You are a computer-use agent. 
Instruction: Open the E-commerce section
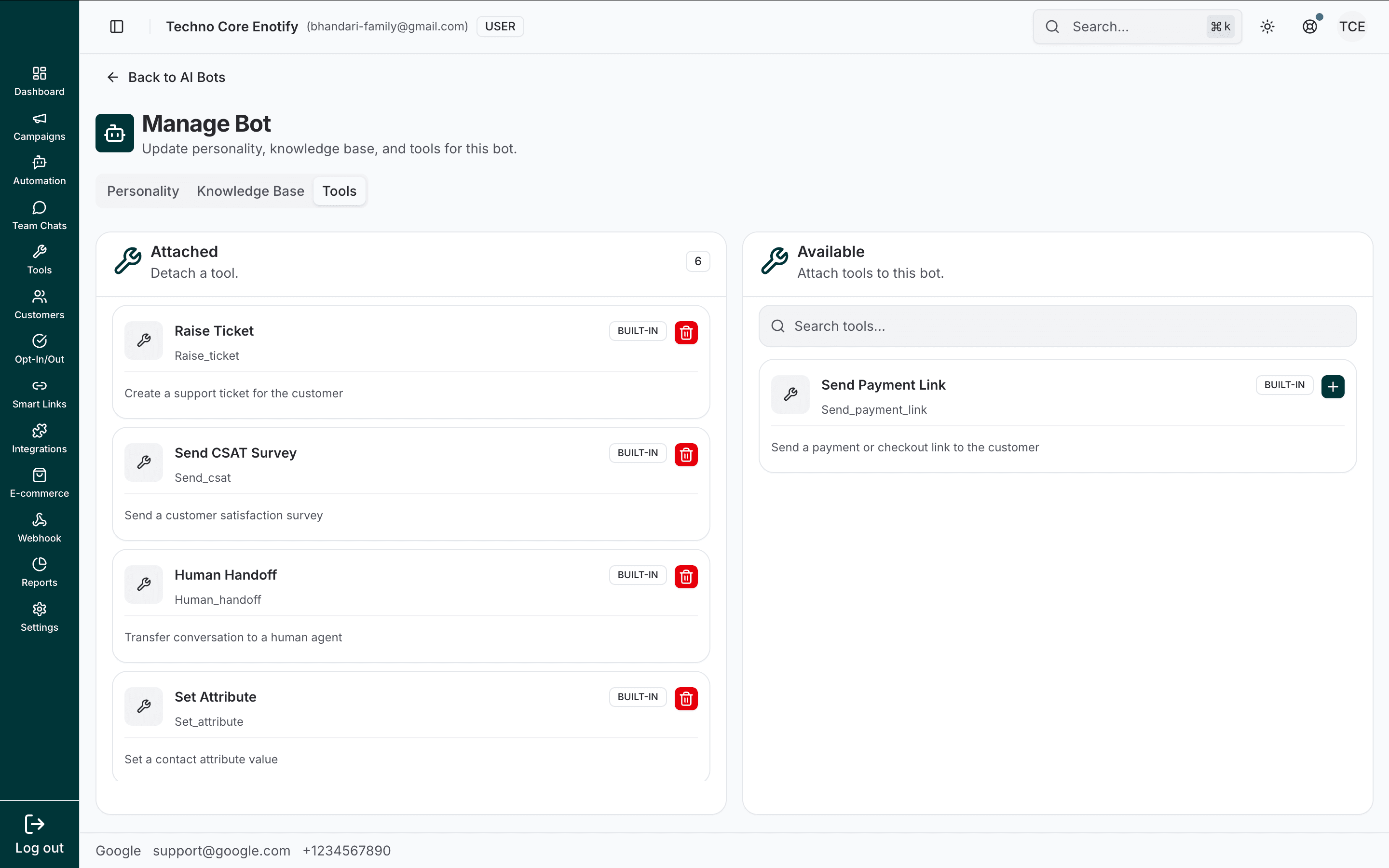39,483
